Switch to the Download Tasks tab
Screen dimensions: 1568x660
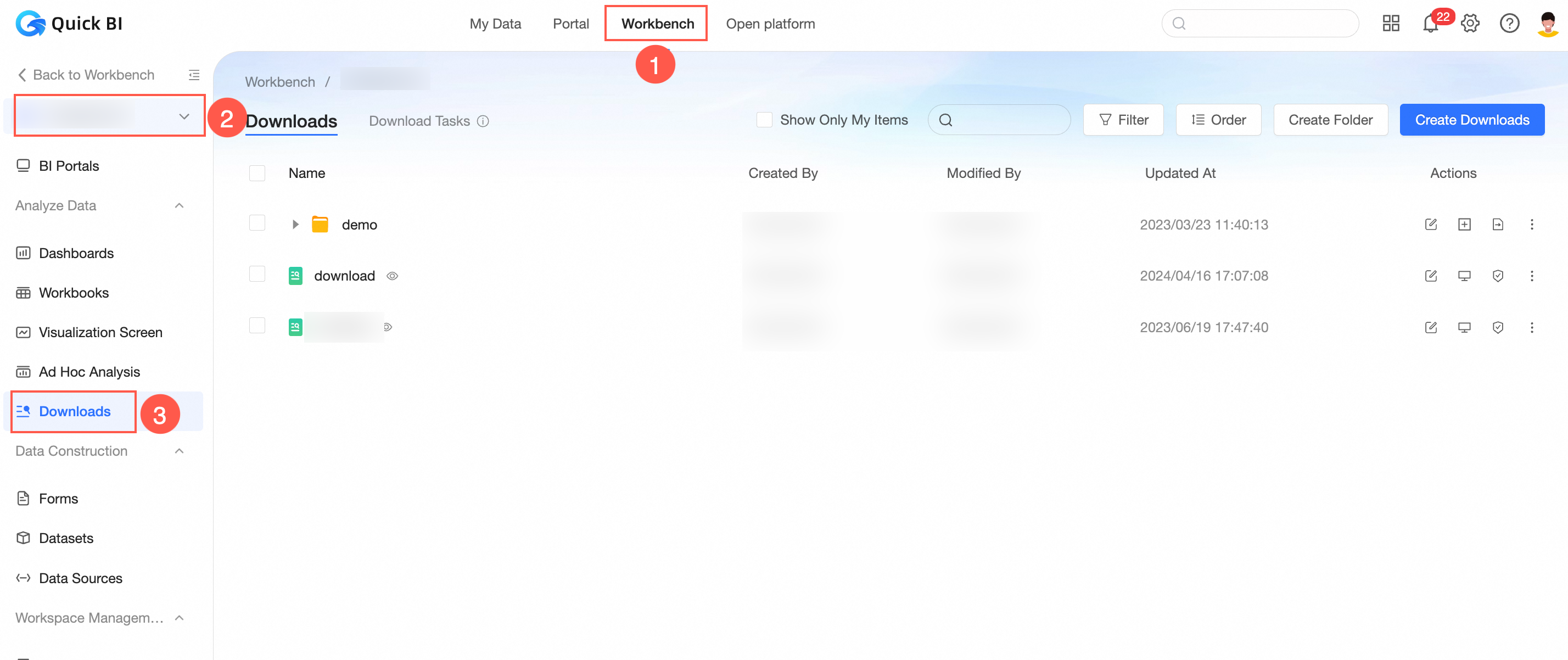419,121
